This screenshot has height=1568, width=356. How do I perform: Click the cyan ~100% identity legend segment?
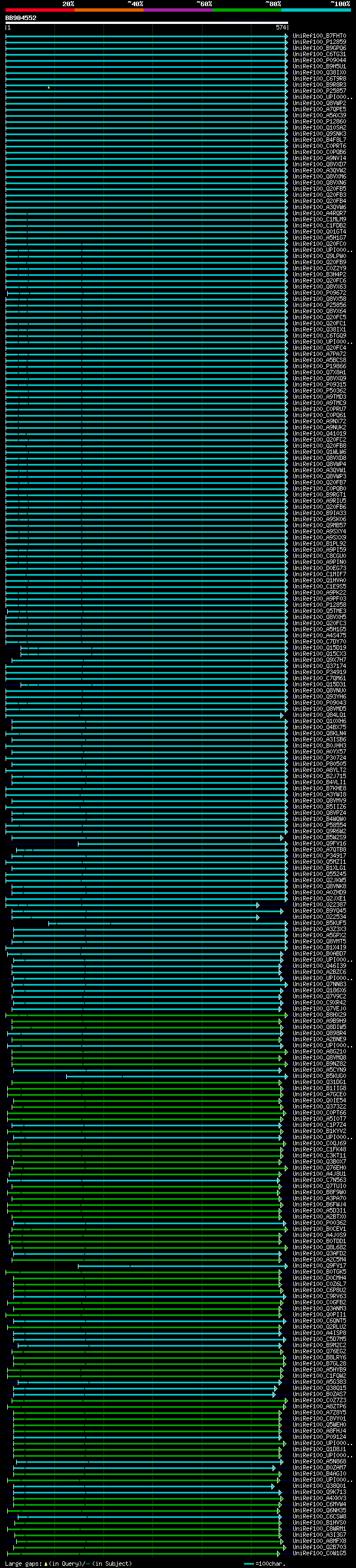pyautogui.click(x=316, y=10)
